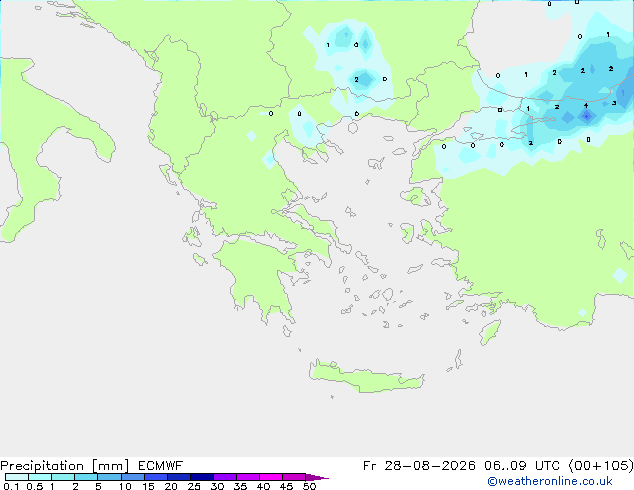Click the 'Fr 28-08-2026' date text
This screenshot has height=490, width=634.
click(419, 466)
